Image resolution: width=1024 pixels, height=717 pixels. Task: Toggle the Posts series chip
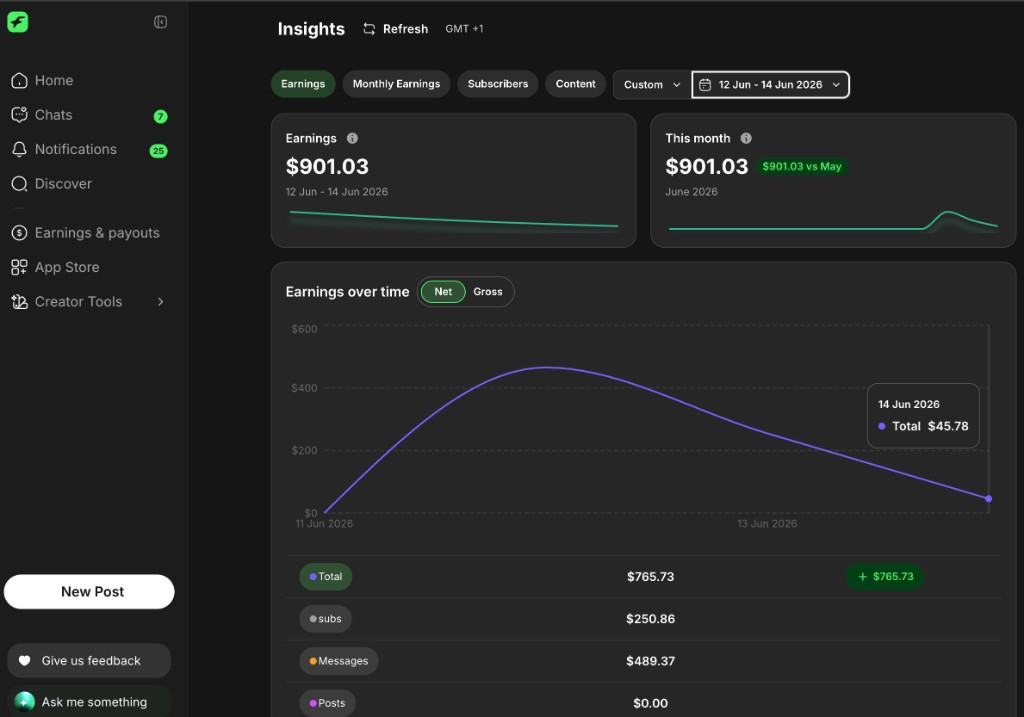point(327,703)
